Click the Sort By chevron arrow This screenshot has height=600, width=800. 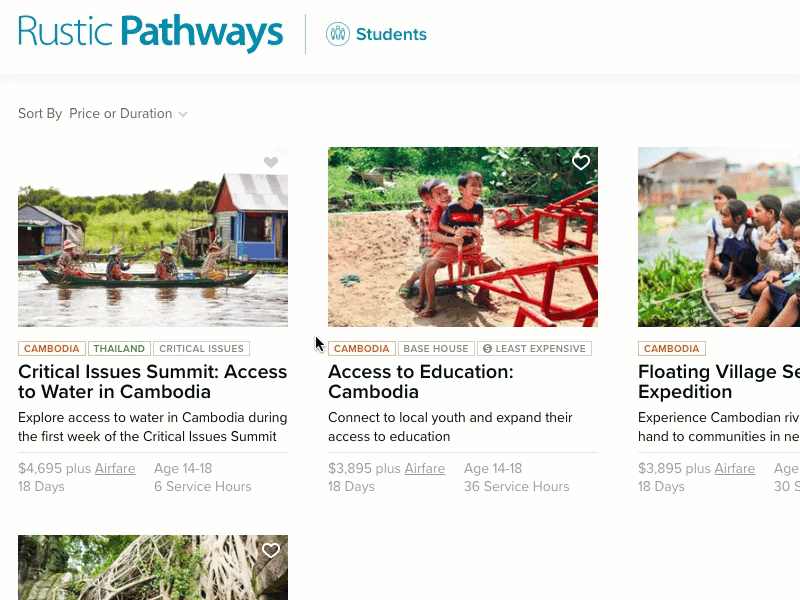click(x=183, y=114)
